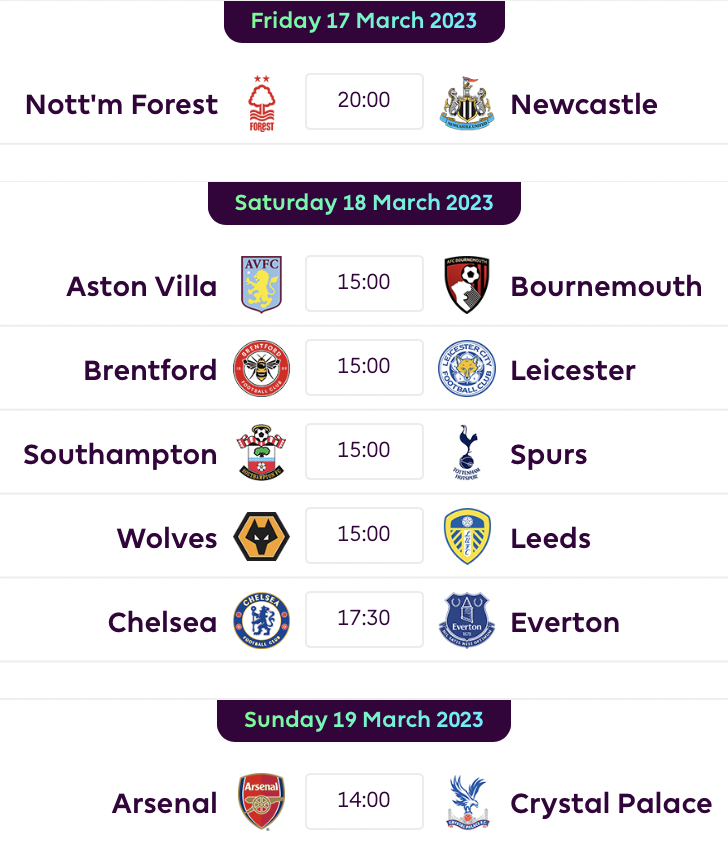Open the 20:00 Forest v Newcastle kickoff box
Image resolution: width=728 pixels, height=842 pixels.
click(364, 101)
